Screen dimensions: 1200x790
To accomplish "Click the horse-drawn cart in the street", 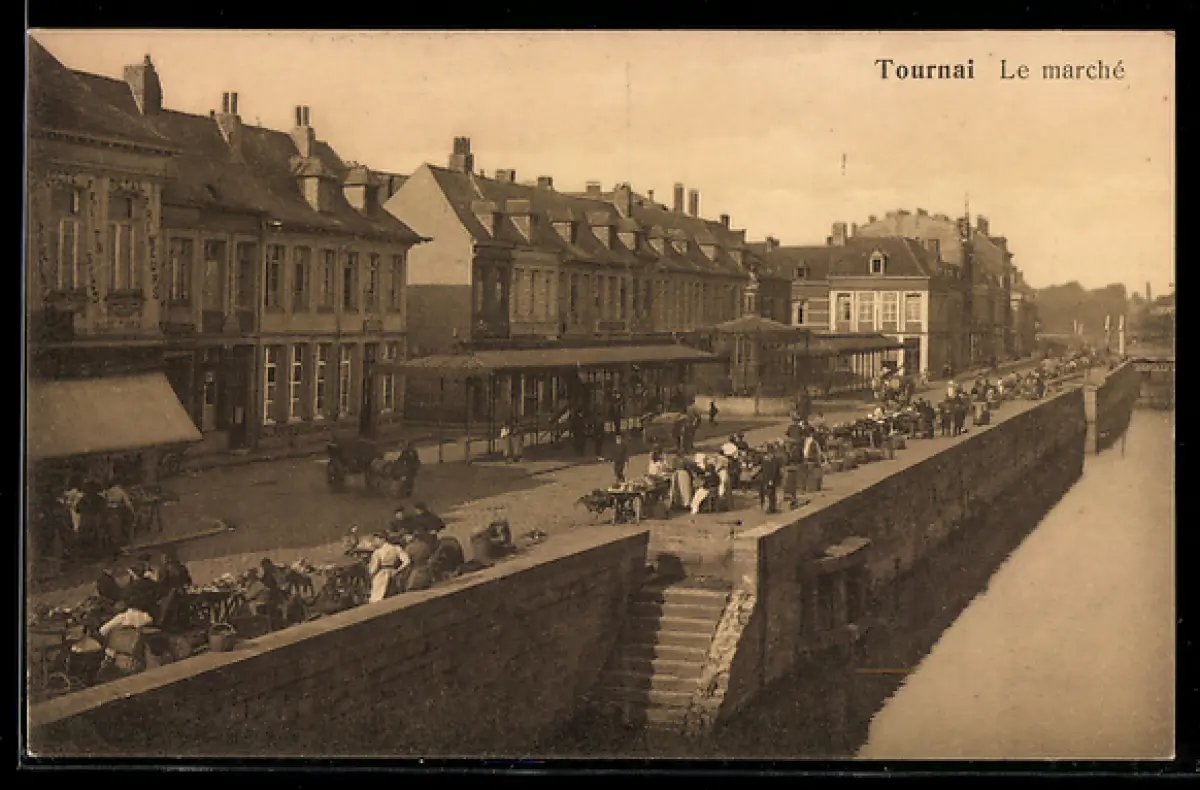I will 370,465.
